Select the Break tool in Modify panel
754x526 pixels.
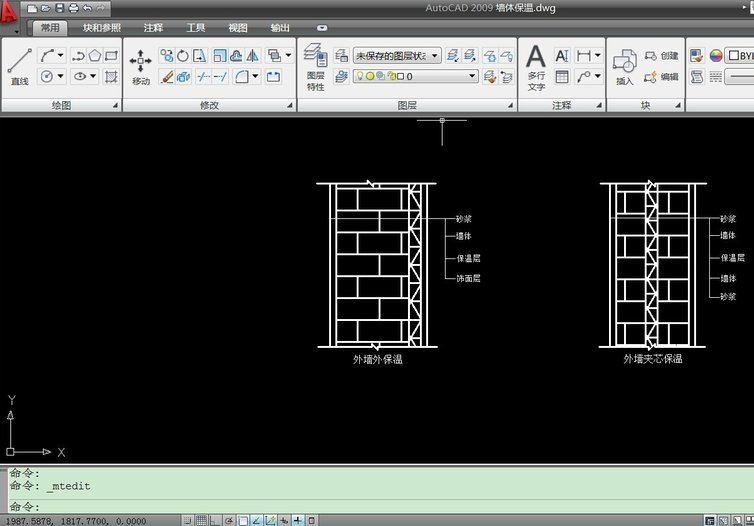tap(274, 76)
